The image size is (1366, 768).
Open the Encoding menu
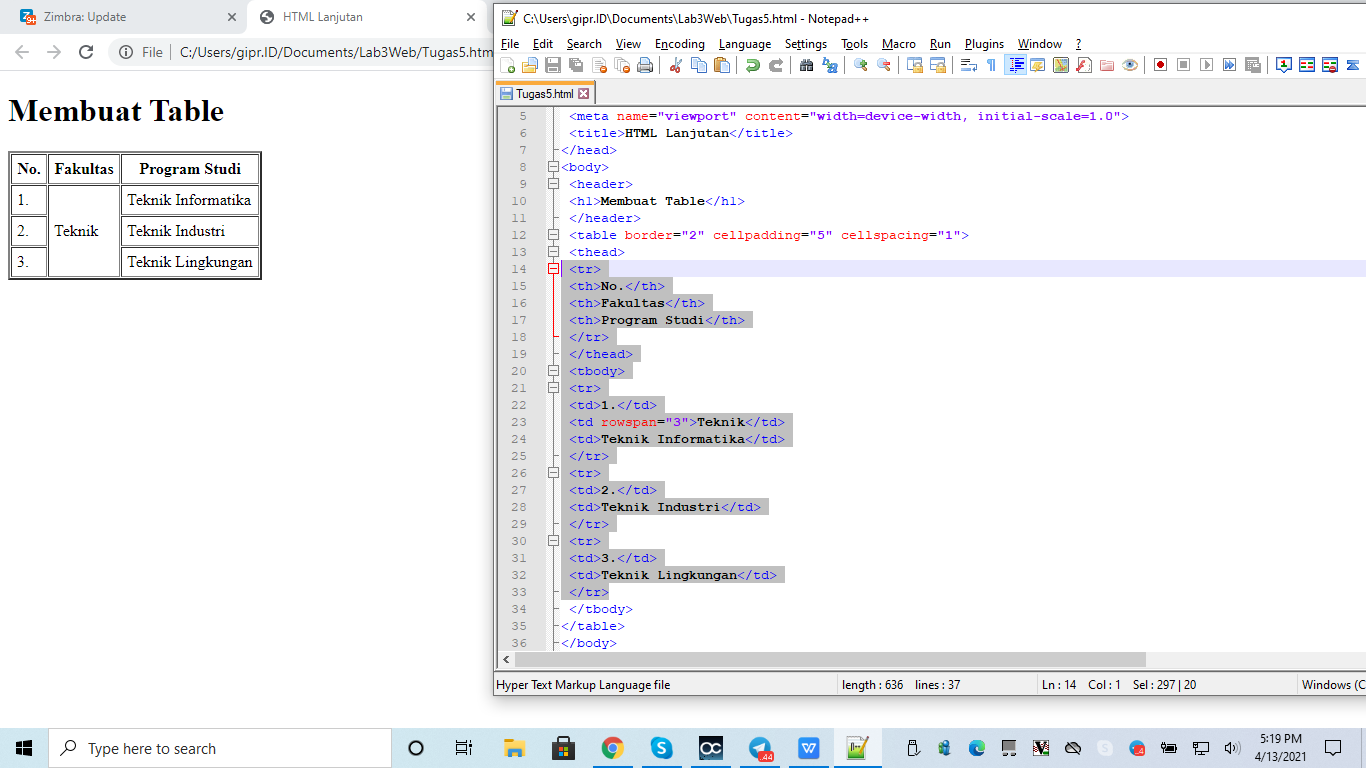click(680, 44)
